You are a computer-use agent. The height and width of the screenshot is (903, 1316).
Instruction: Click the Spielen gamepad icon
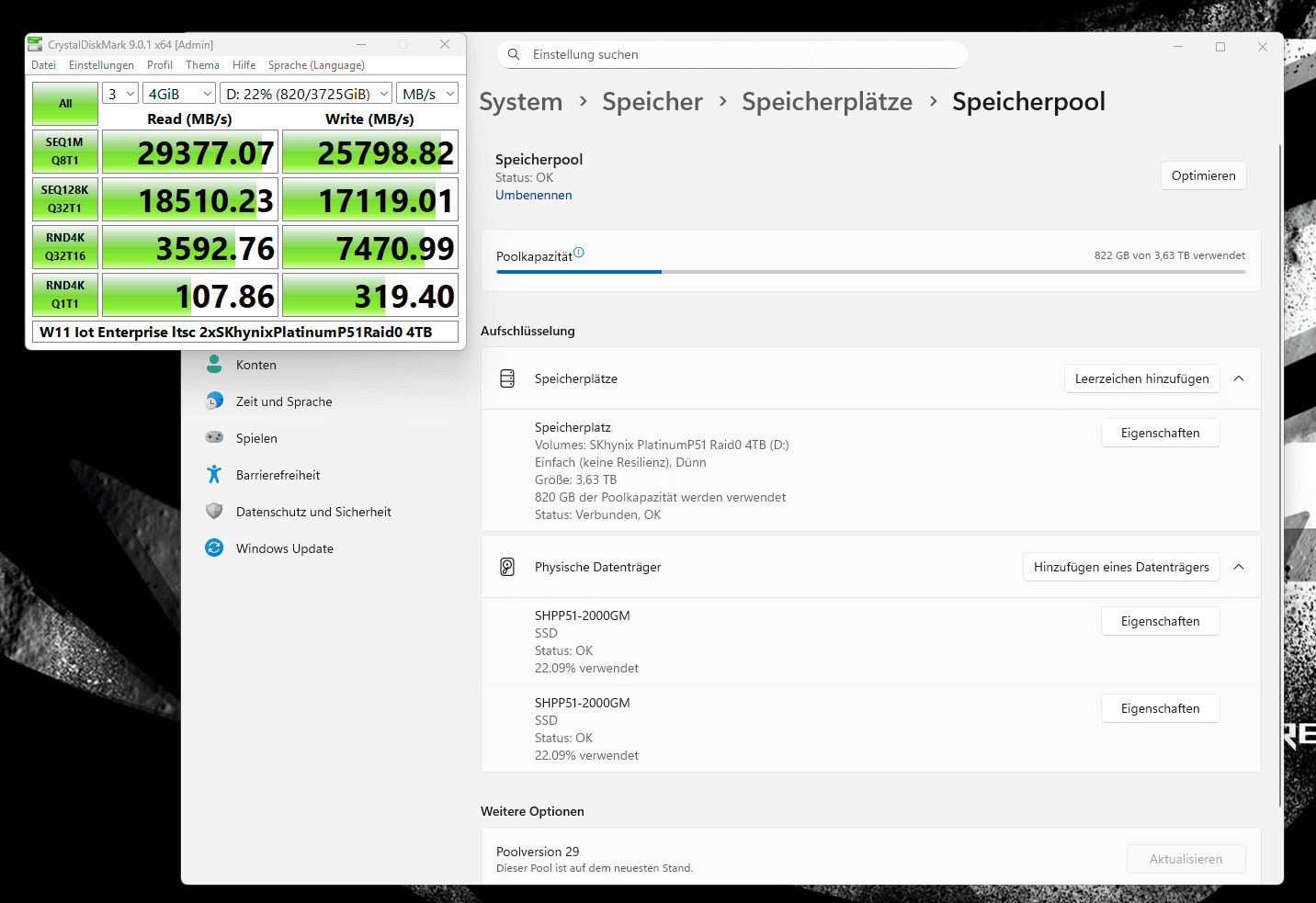pyautogui.click(x=214, y=438)
